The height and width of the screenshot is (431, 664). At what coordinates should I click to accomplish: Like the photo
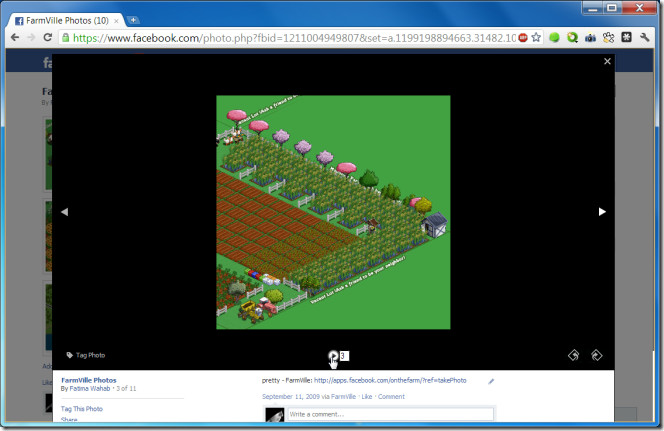click(x=367, y=397)
